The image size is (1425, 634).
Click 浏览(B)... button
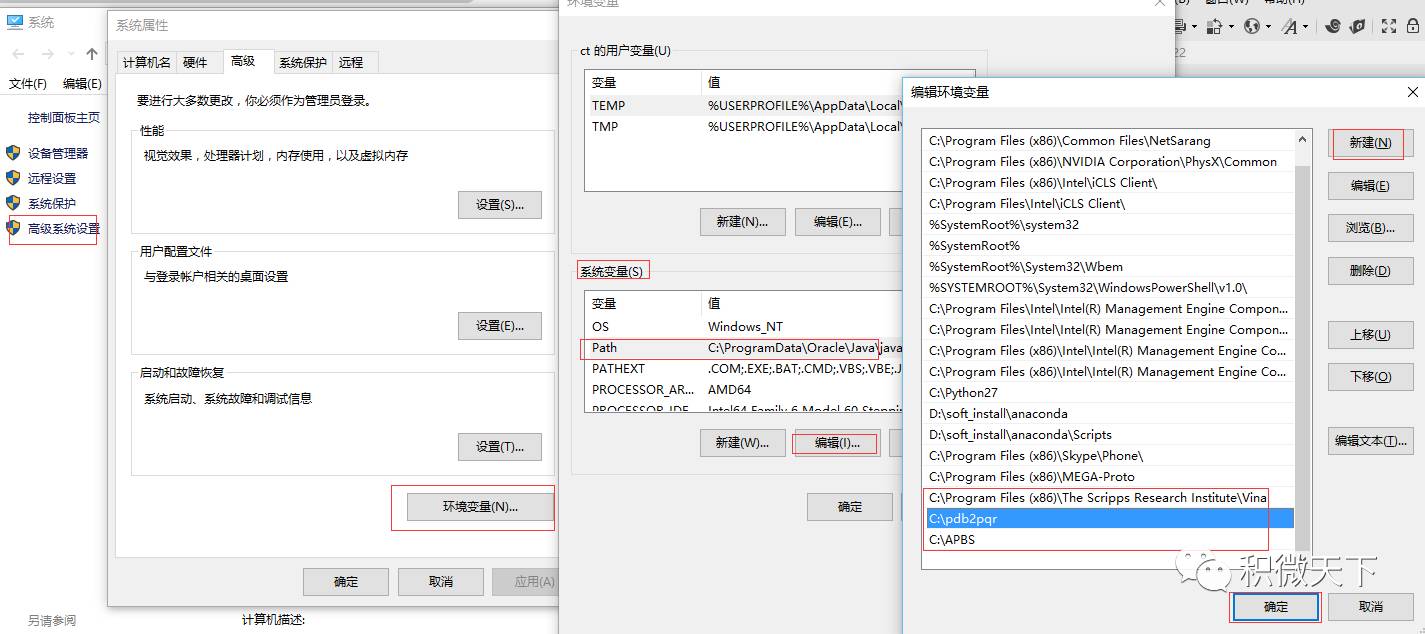[x=1370, y=228]
